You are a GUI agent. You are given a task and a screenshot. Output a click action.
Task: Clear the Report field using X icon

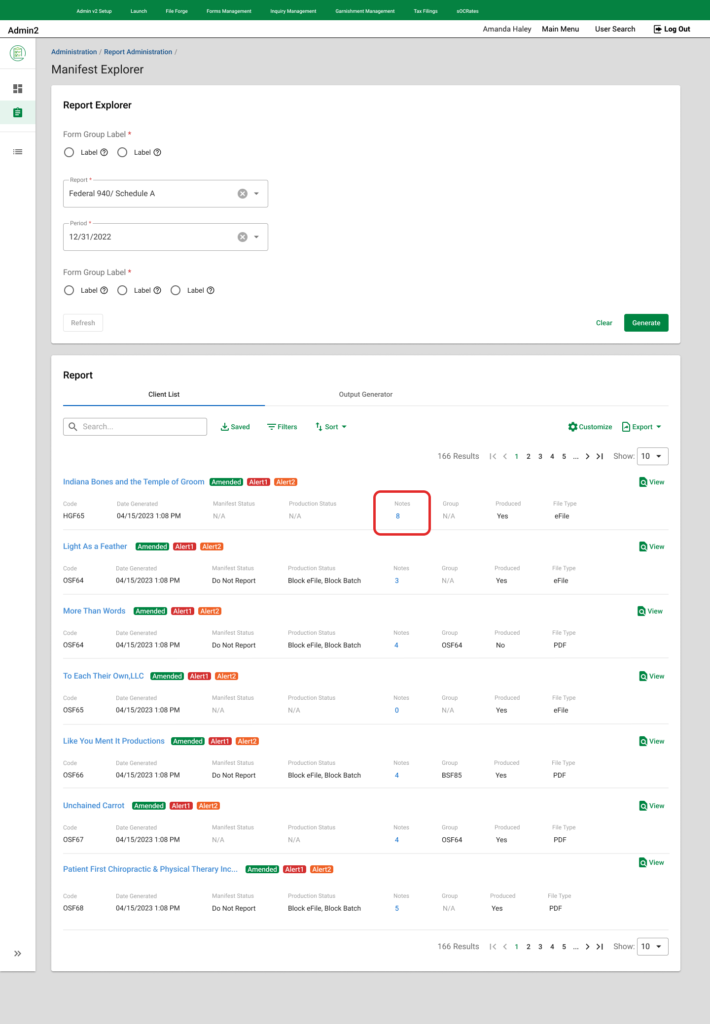pos(242,193)
